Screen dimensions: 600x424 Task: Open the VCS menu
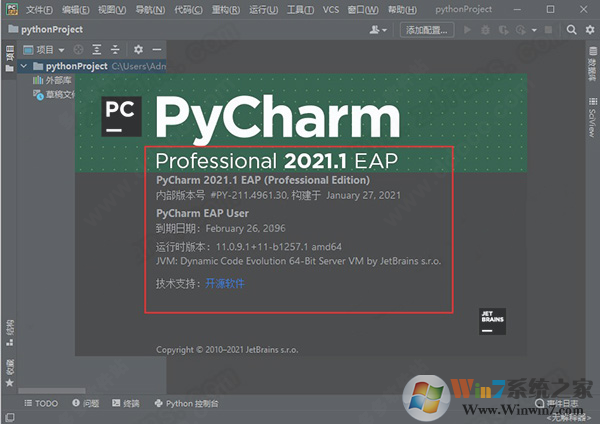[x=331, y=10]
